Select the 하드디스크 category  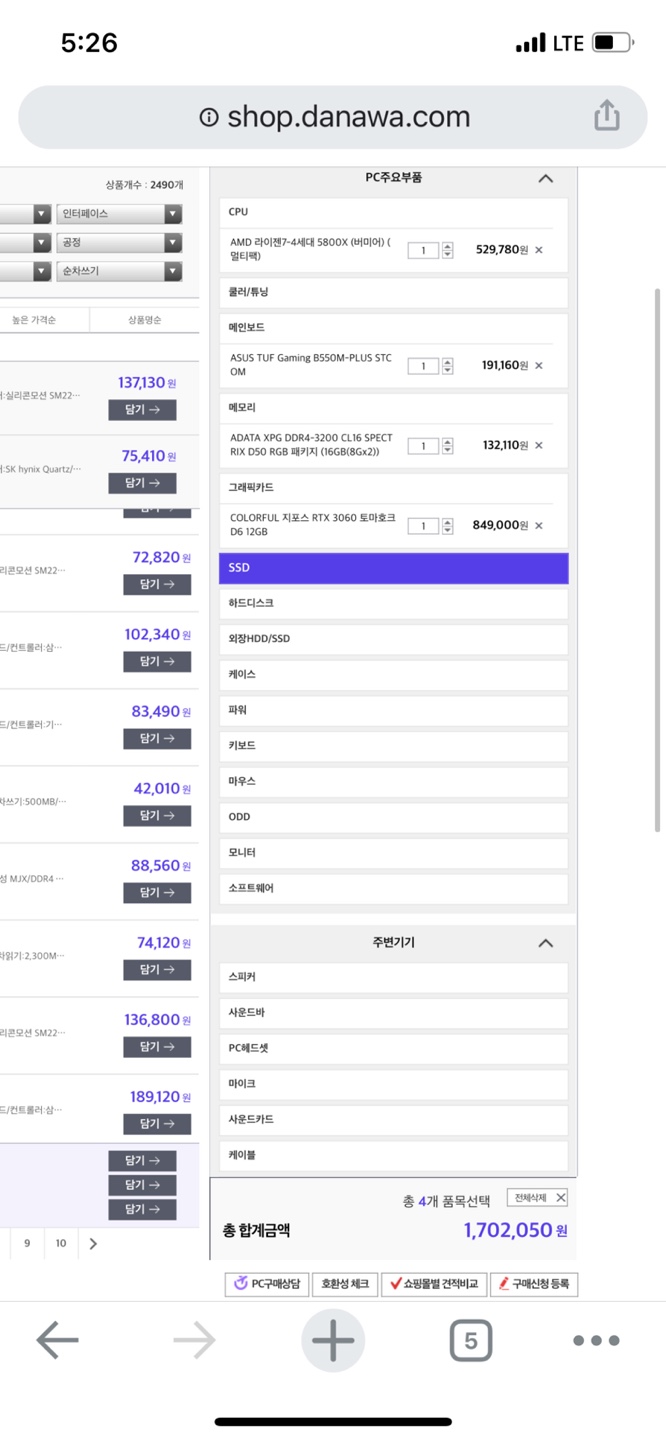(393, 604)
